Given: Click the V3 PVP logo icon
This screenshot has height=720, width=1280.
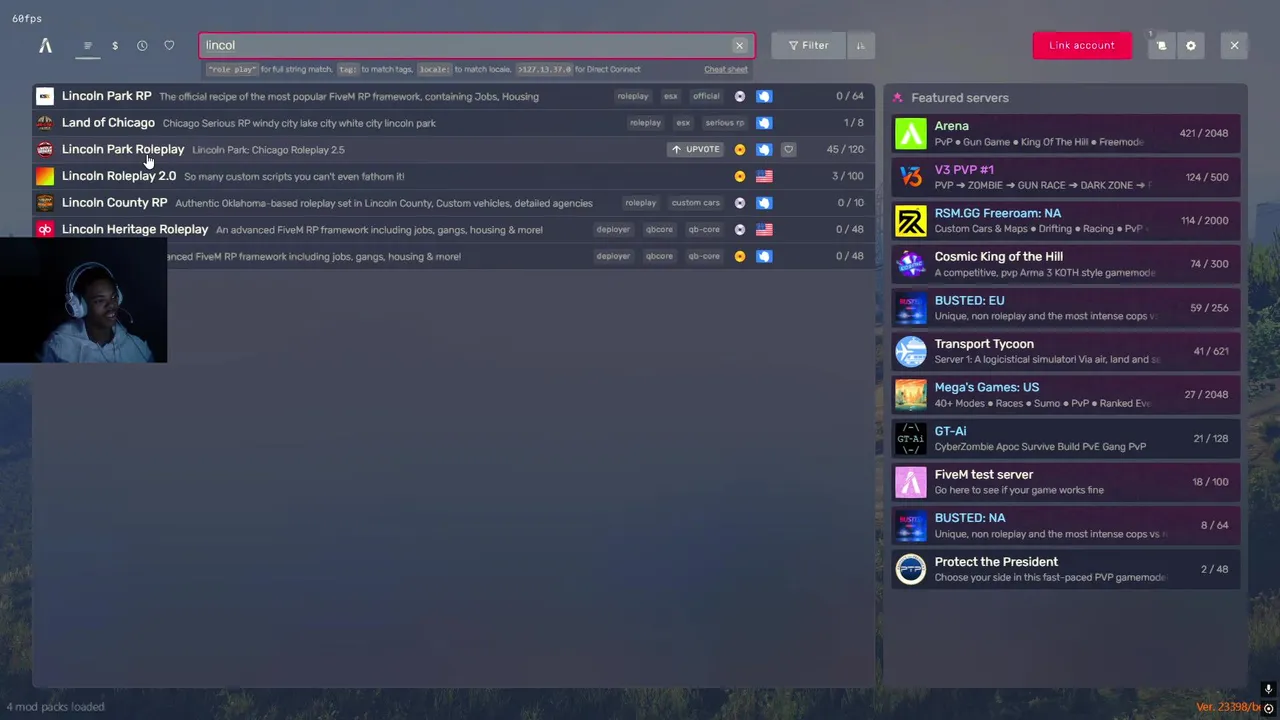Looking at the screenshot, I should pyautogui.click(x=911, y=177).
